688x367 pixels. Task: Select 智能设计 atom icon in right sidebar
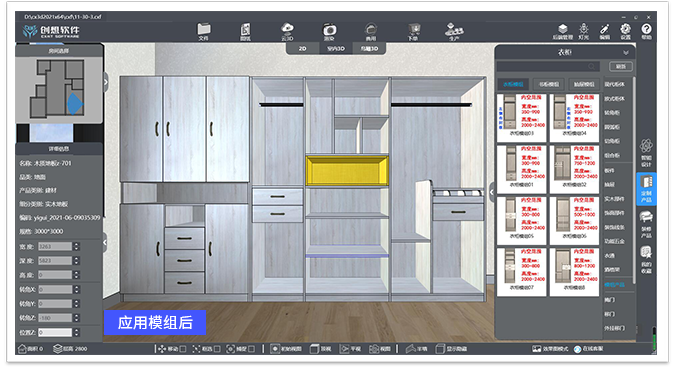[x=646, y=152]
